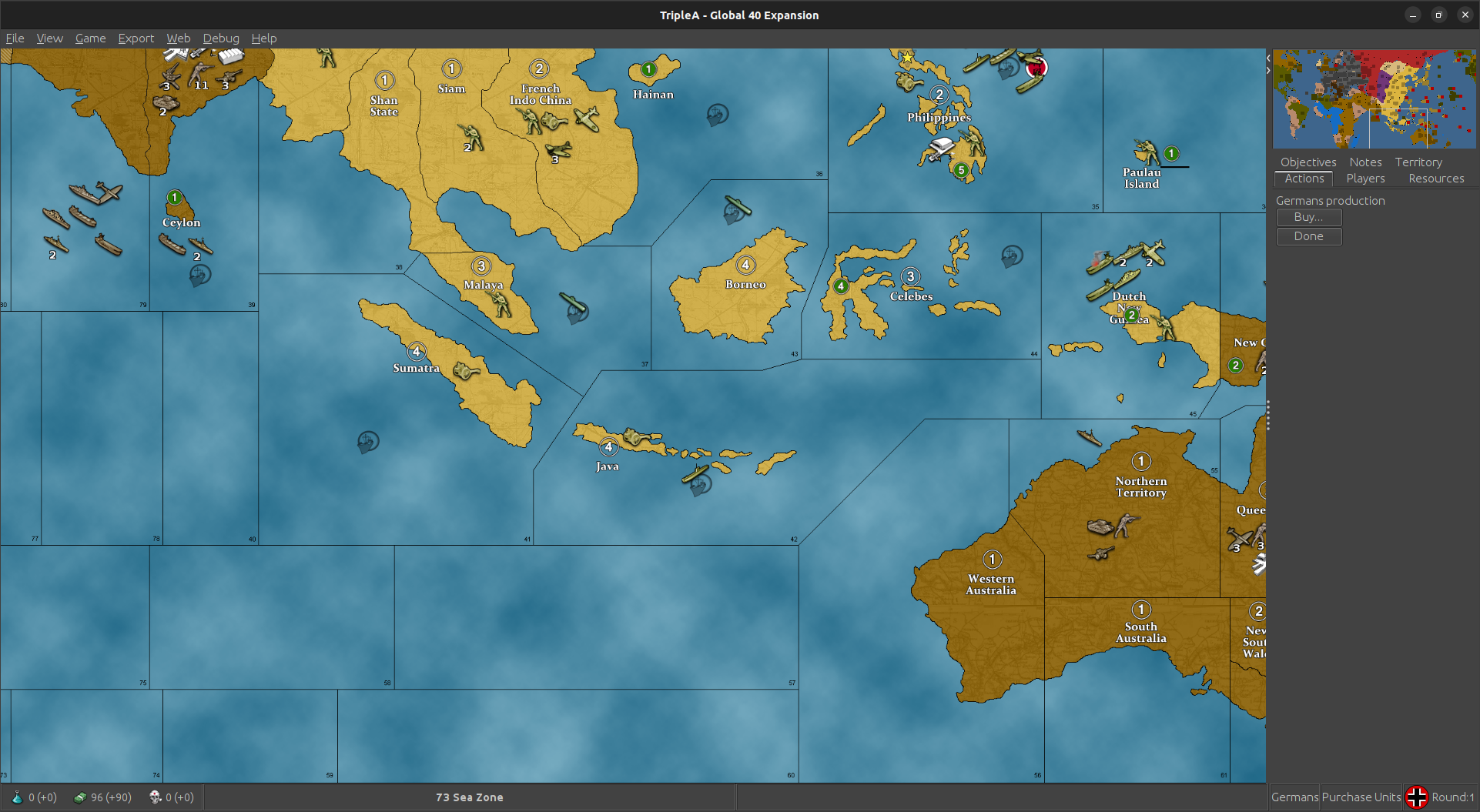Select the ship north of Northern Territory
This screenshot has height=812, width=1480.
tap(1089, 438)
